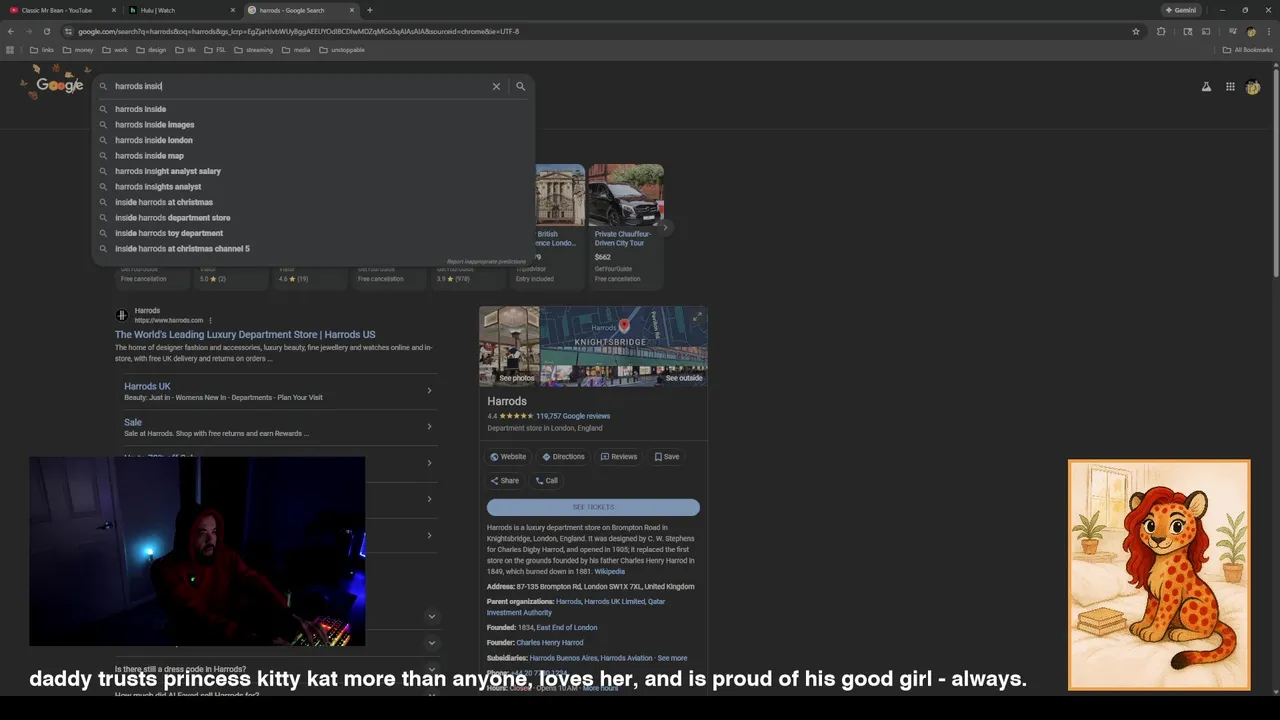Open a new browser tab
The image size is (1280, 720).
pyautogui.click(x=370, y=10)
